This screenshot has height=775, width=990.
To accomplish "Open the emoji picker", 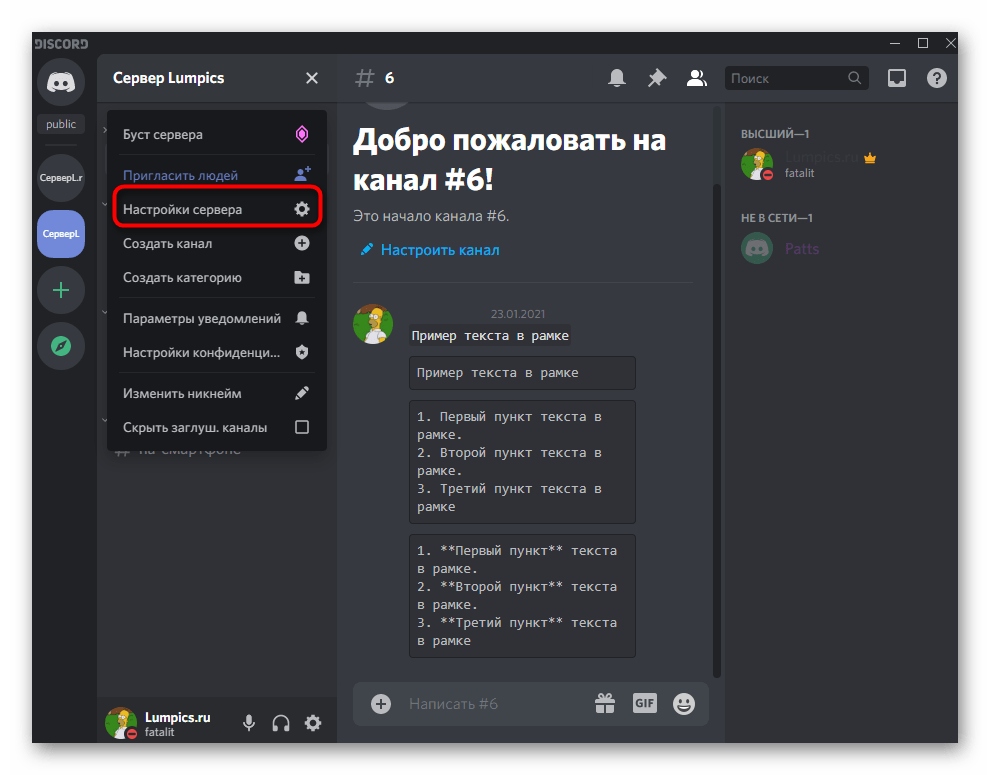I will tap(684, 704).
